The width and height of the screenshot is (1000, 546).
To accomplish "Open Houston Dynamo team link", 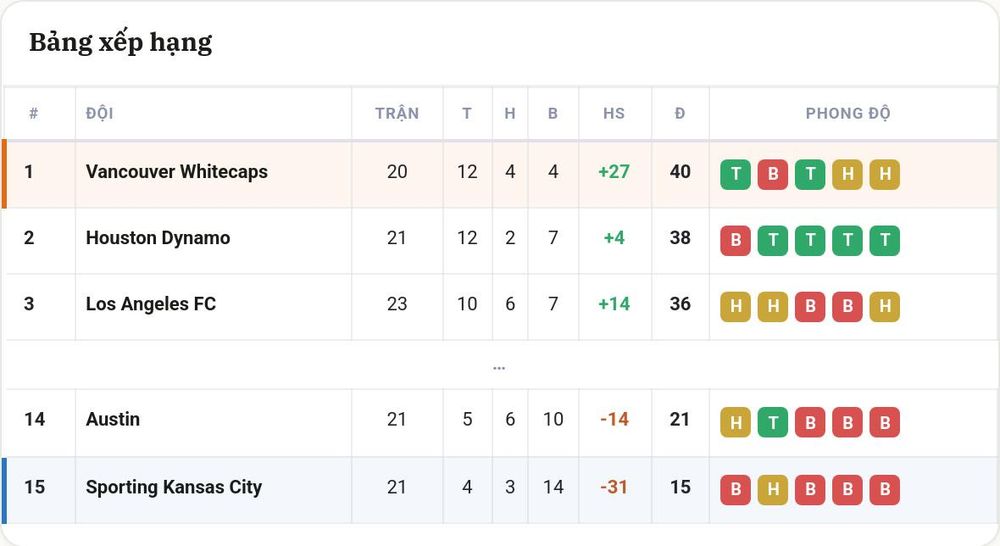I will 158,238.
